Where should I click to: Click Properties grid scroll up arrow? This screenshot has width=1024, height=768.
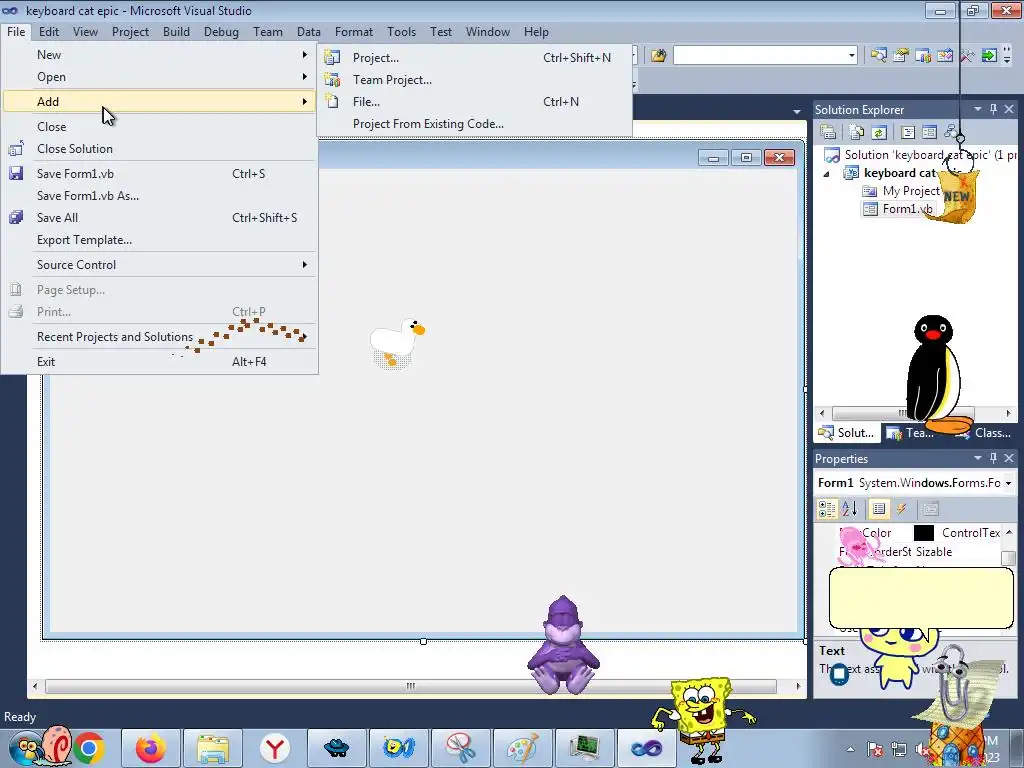click(x=1009, y=533)
